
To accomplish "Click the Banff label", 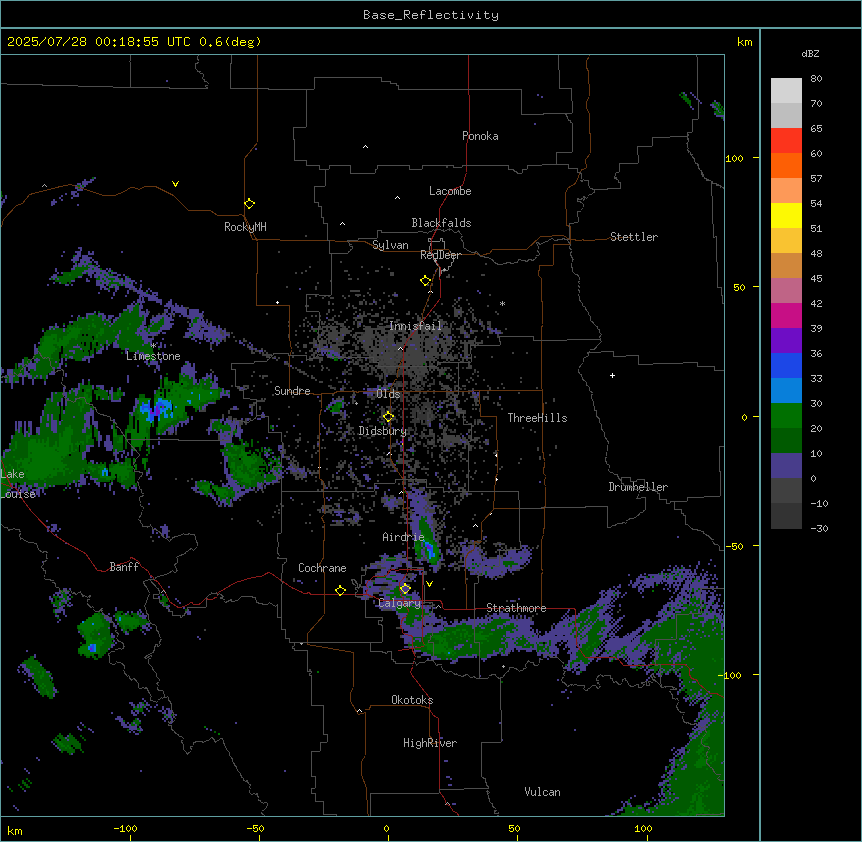I will (124, 567).
